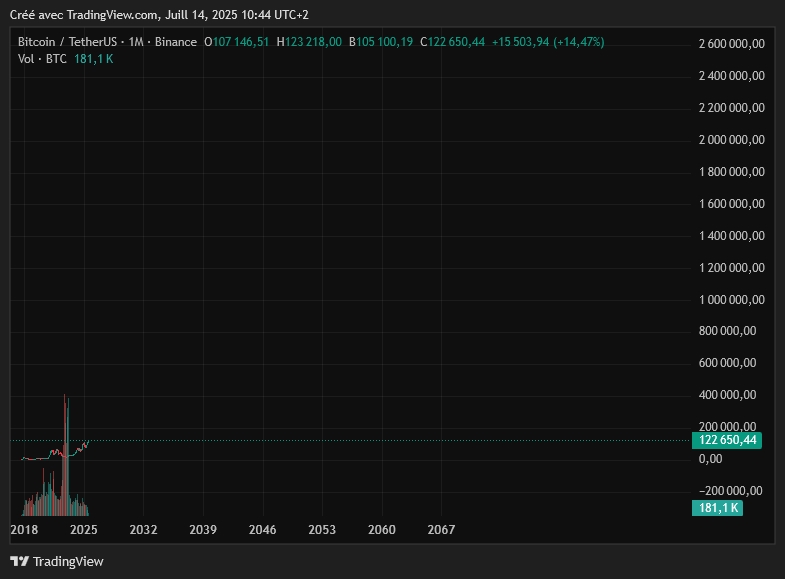
Task: Click the Binance exchange name in legend
Action: click(175, 42)
